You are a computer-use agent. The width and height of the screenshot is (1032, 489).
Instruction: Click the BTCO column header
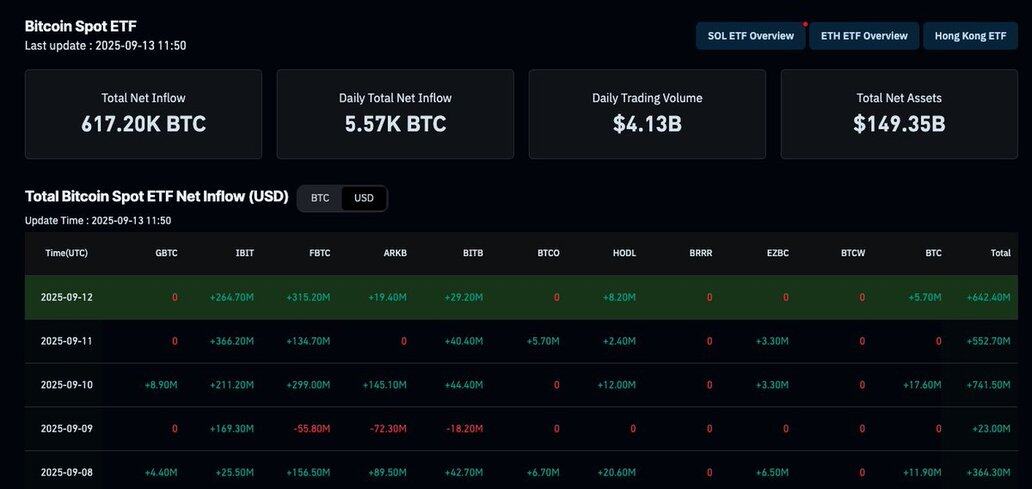(x=548, y=253)
